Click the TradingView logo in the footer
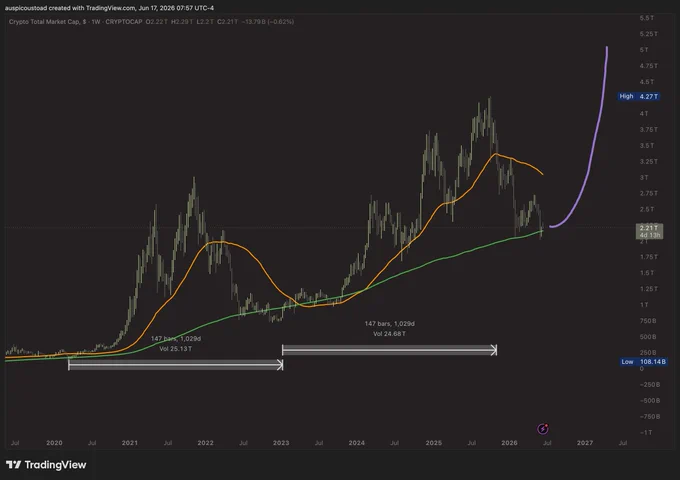 [x=46, y=465]
